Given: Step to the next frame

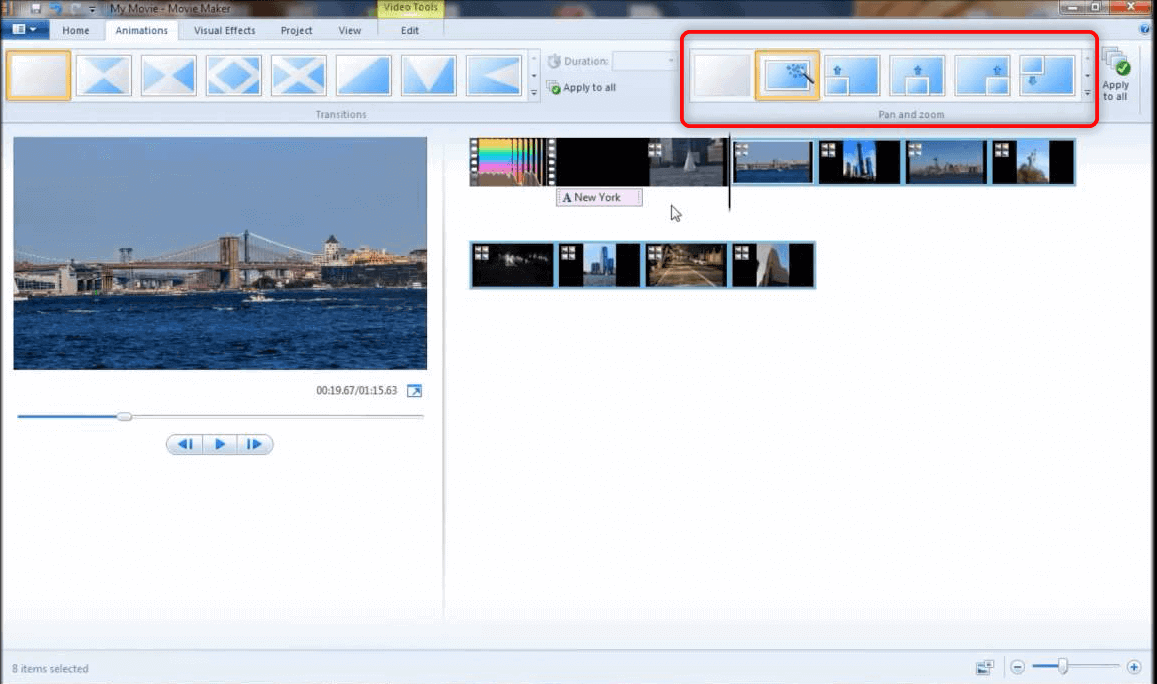Looking at the screenshot, I should (x=254, y=444).
